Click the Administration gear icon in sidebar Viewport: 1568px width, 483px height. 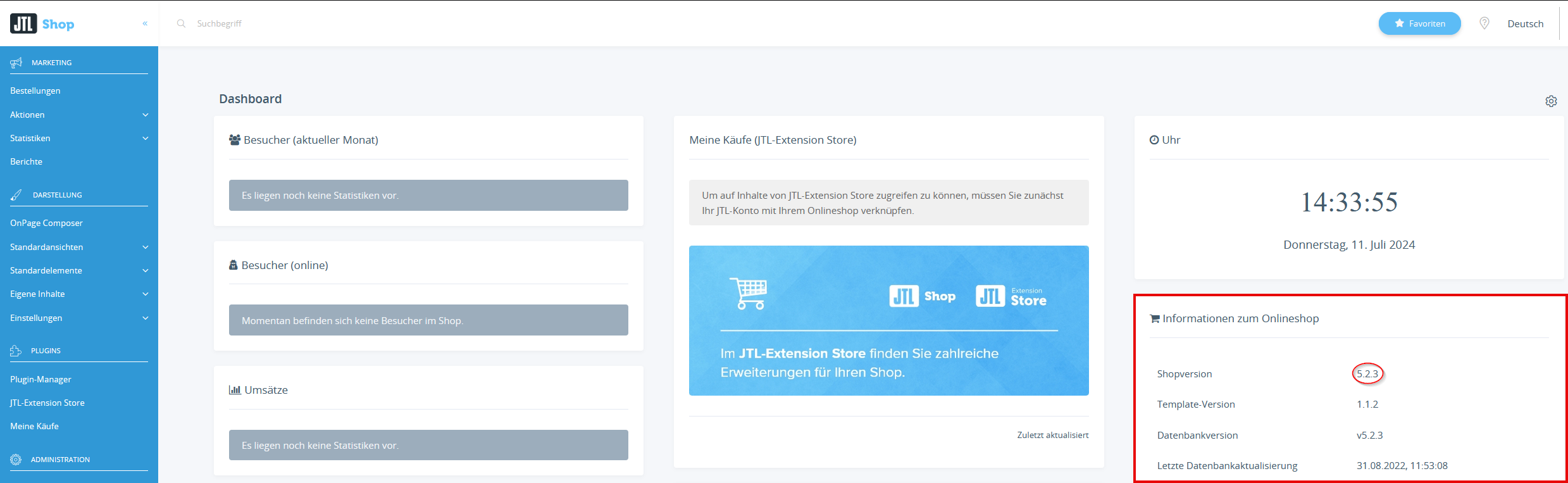[16, 460]
